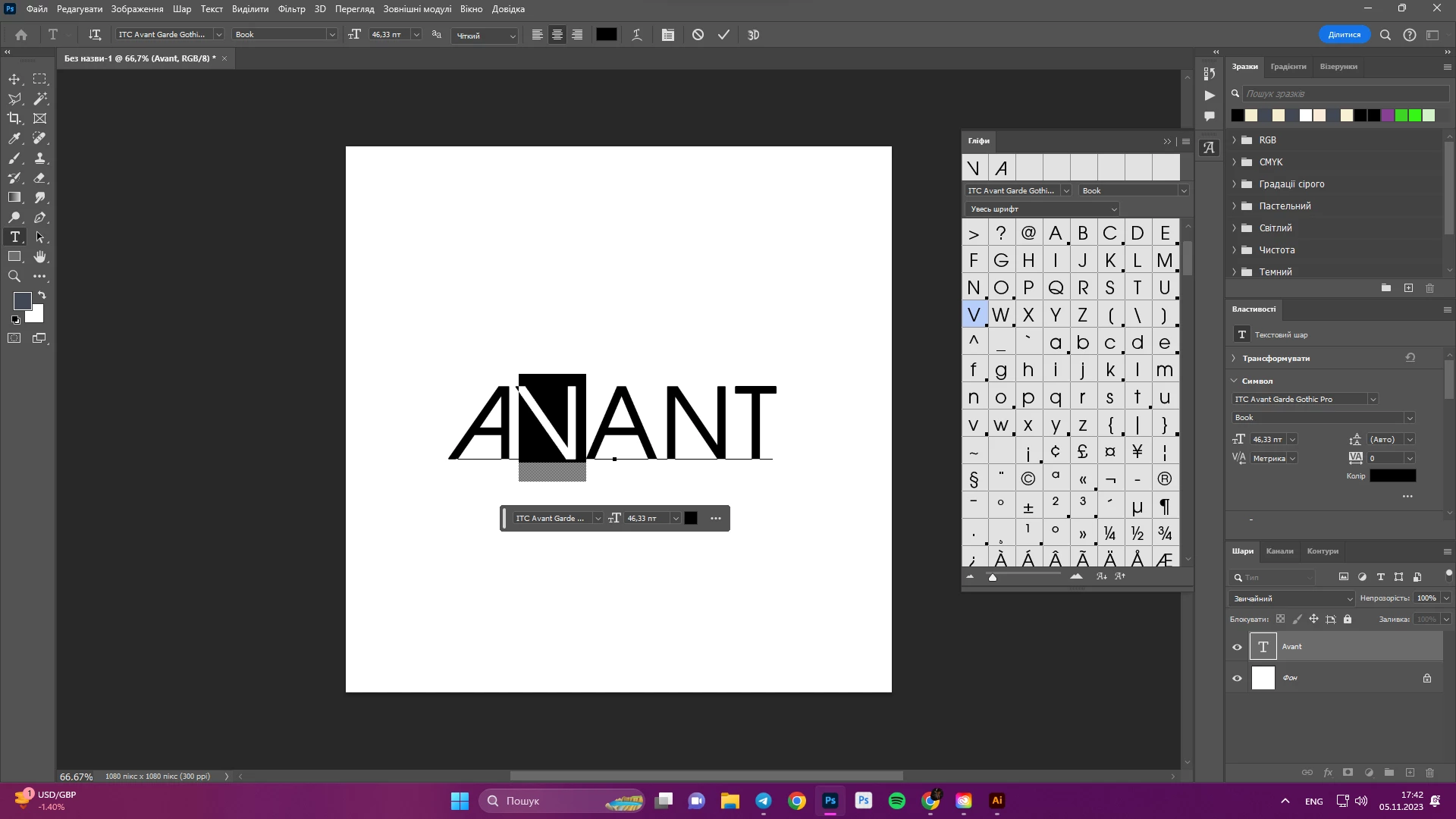Open the Увесь шрифт glyph filter dropdown
1456x819 pixels.
click(x=1043, y=209)
